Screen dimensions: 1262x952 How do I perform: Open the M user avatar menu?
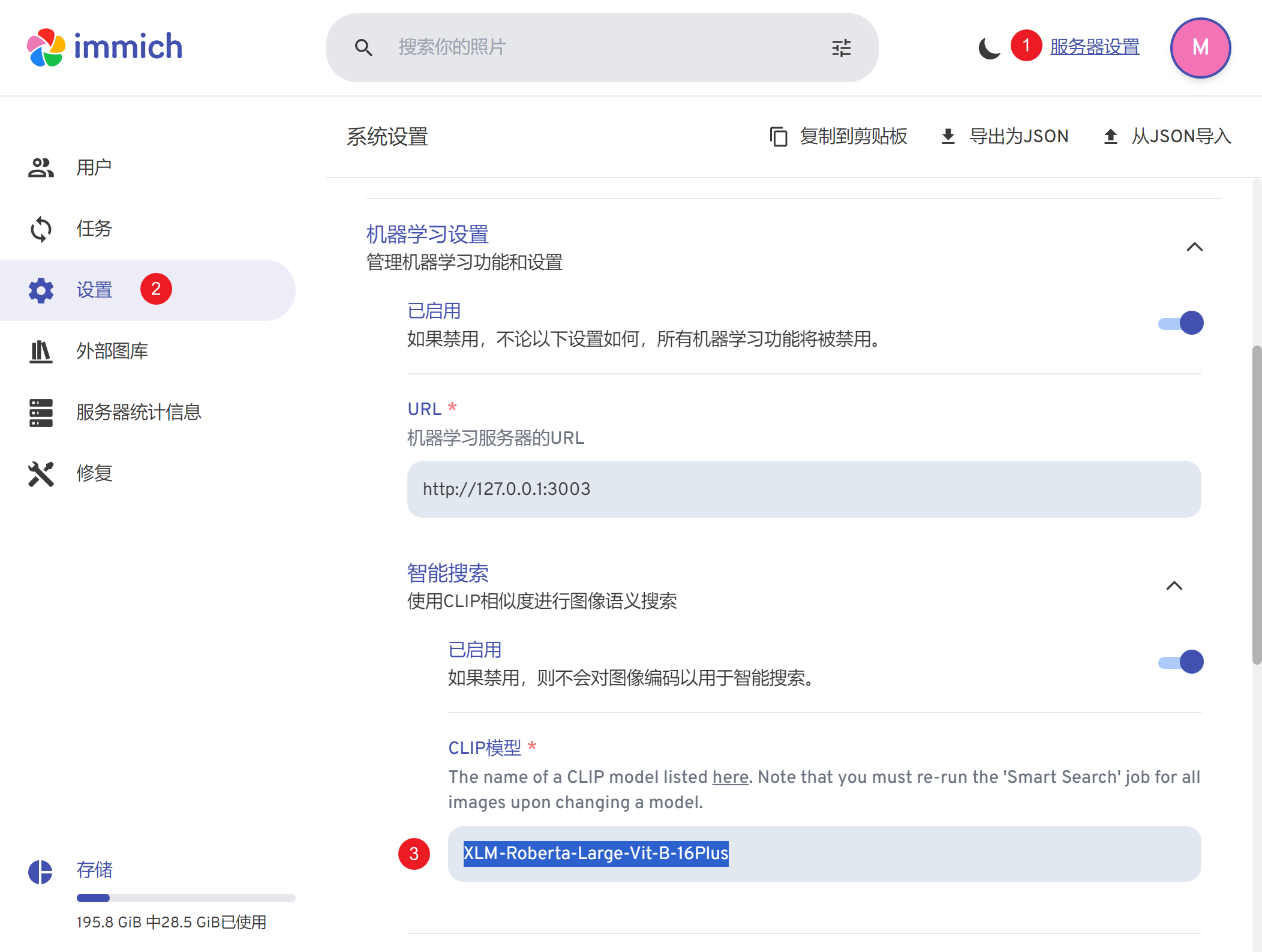point(1200,47)
